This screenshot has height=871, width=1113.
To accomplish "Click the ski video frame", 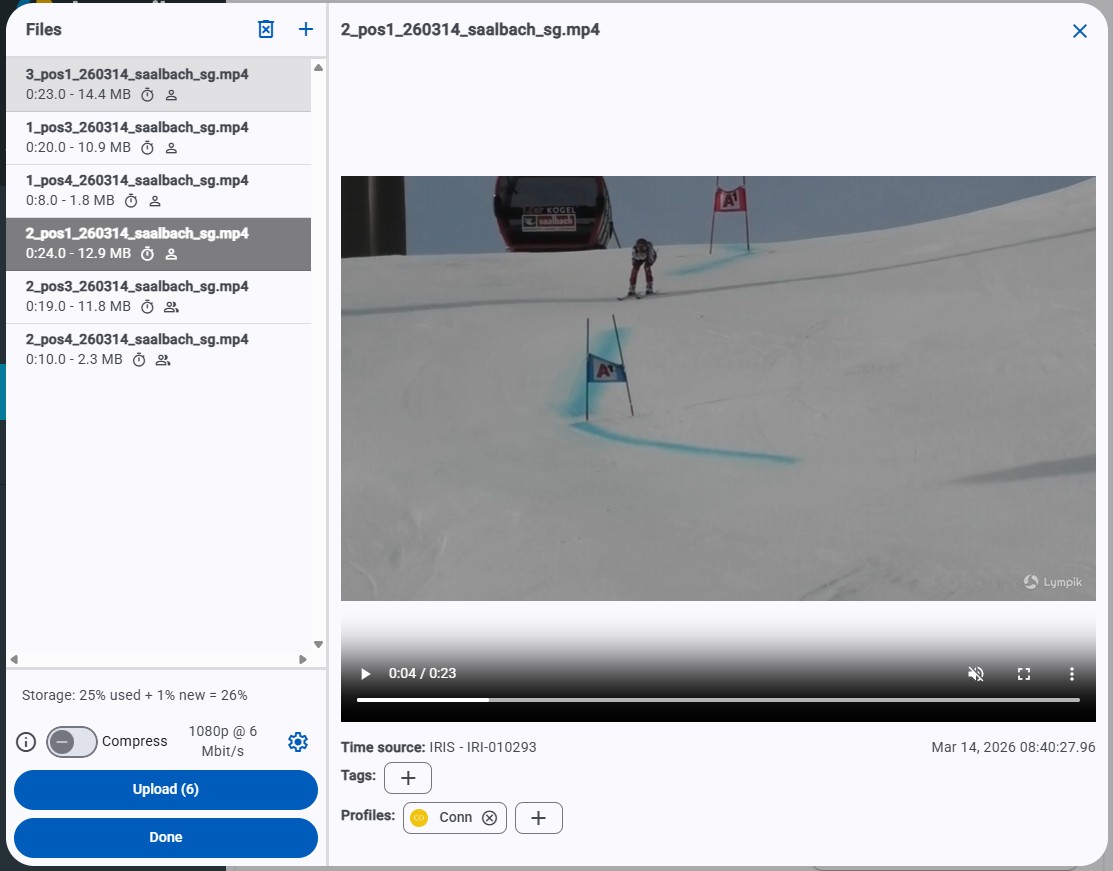I will [718, 388].
